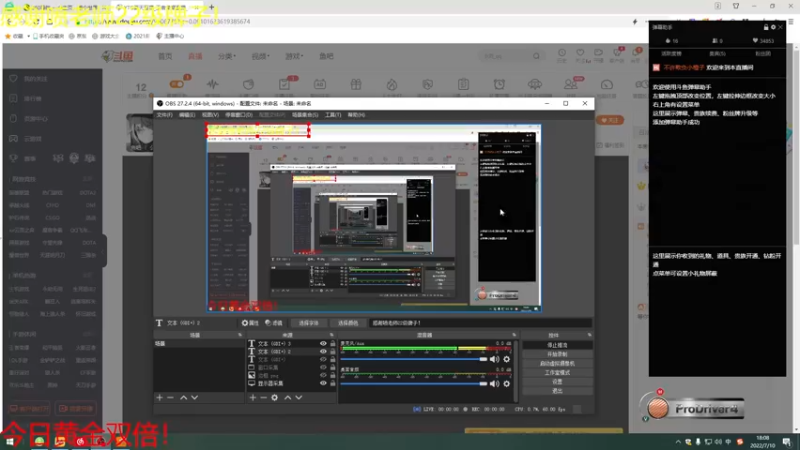Viewport: 800px width, 450px height.
Task: Move selected source up in Sources panel
Action: click(288, 397)
